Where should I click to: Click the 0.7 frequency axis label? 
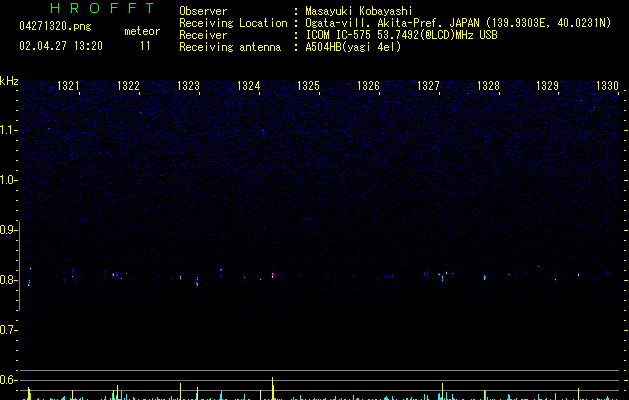pyautogui.click(x=8, y=330)
